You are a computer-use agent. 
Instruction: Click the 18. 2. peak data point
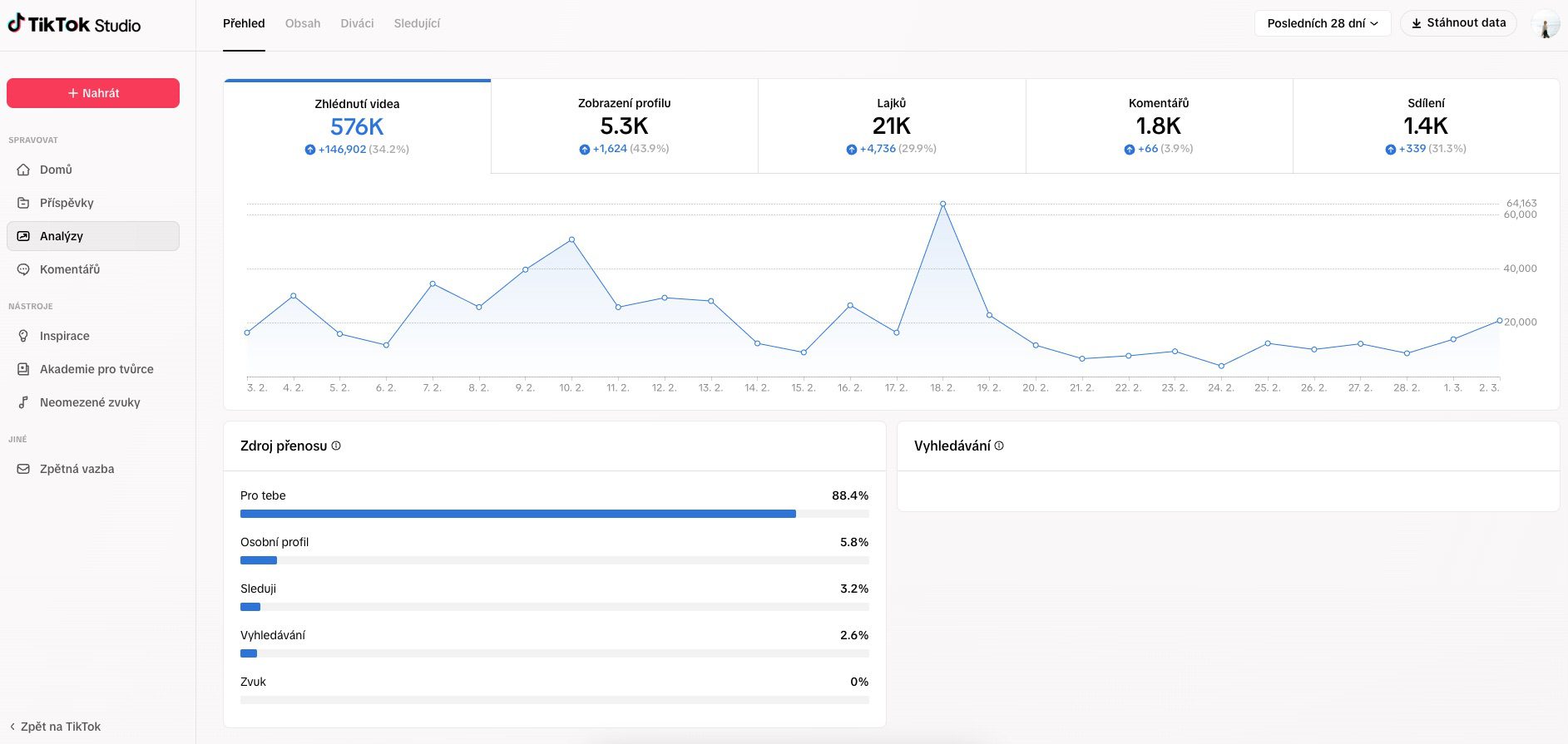[x=942, y=204]
